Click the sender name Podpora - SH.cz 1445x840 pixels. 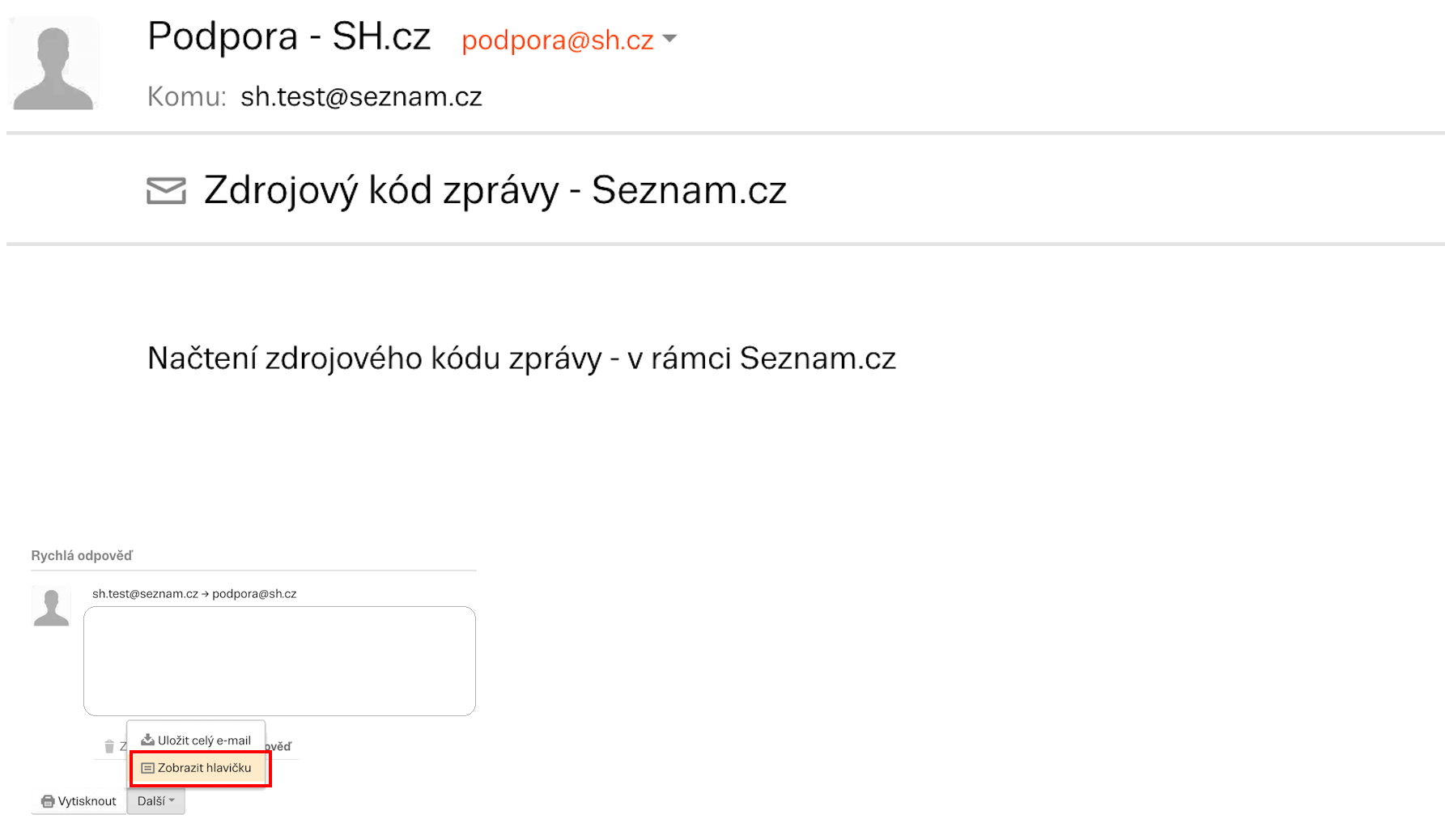(289, 37)
